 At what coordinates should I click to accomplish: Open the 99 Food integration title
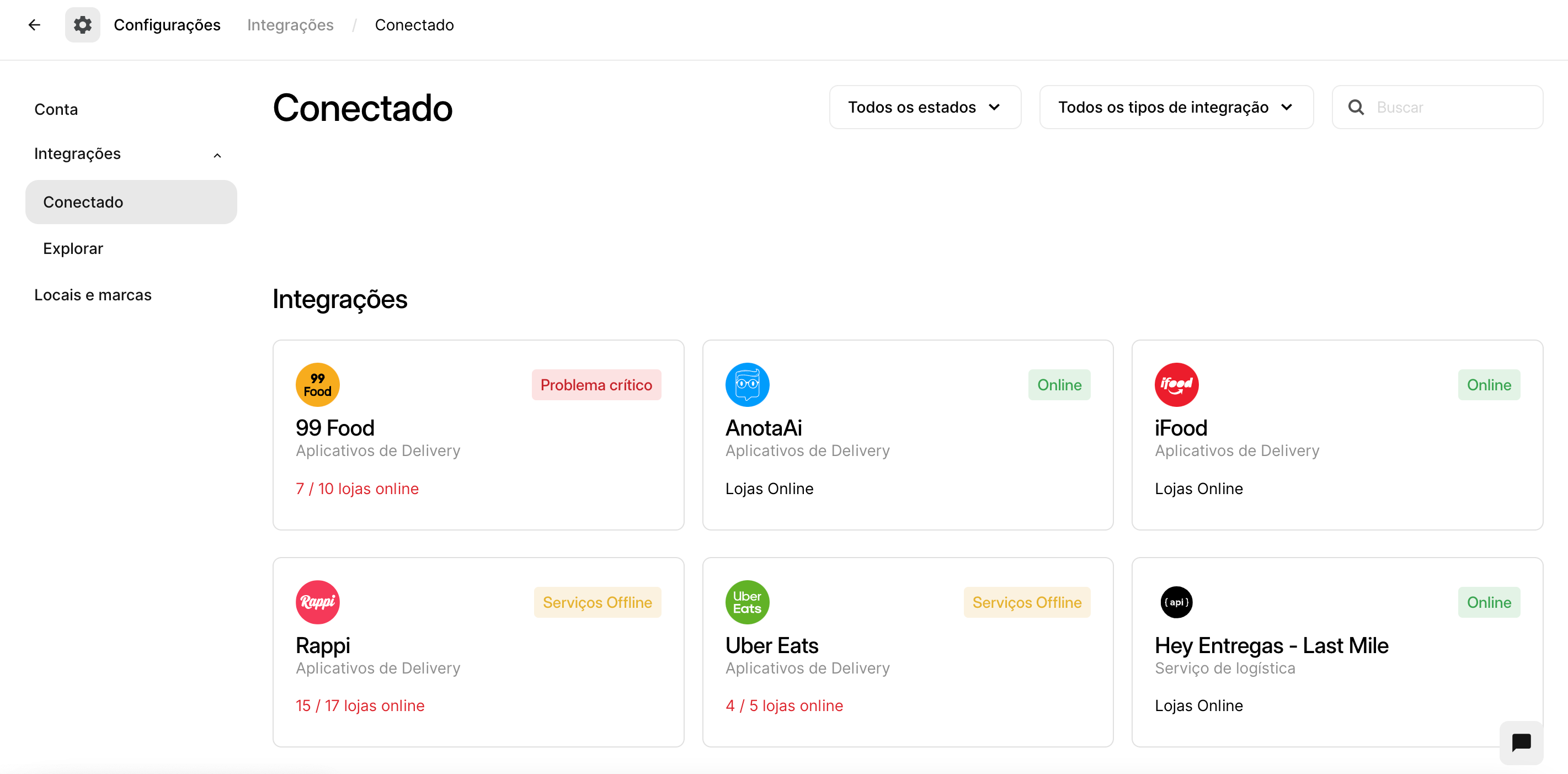[x=335, y=428]
